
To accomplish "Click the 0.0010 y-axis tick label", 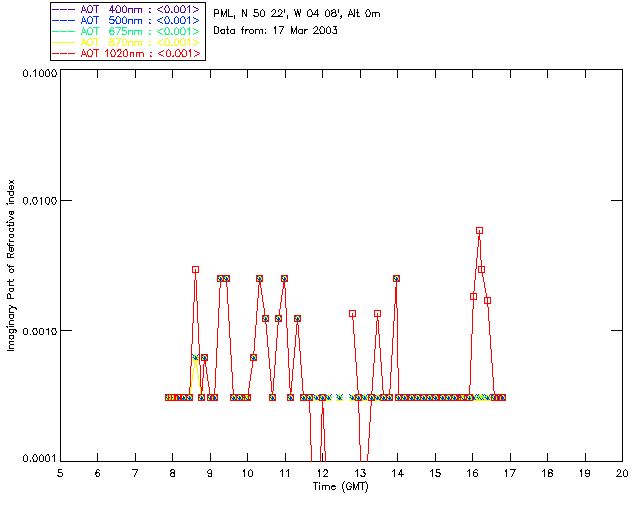I will click(x=39, y=331).
